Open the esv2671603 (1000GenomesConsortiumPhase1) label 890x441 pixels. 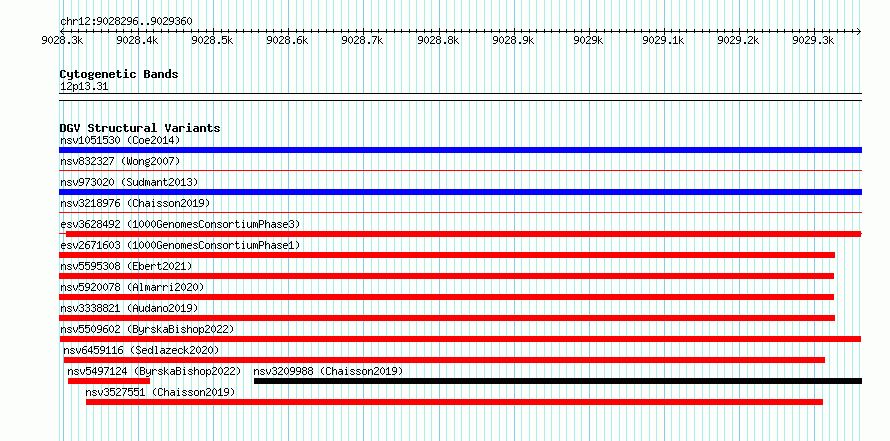tap(180, 245)
